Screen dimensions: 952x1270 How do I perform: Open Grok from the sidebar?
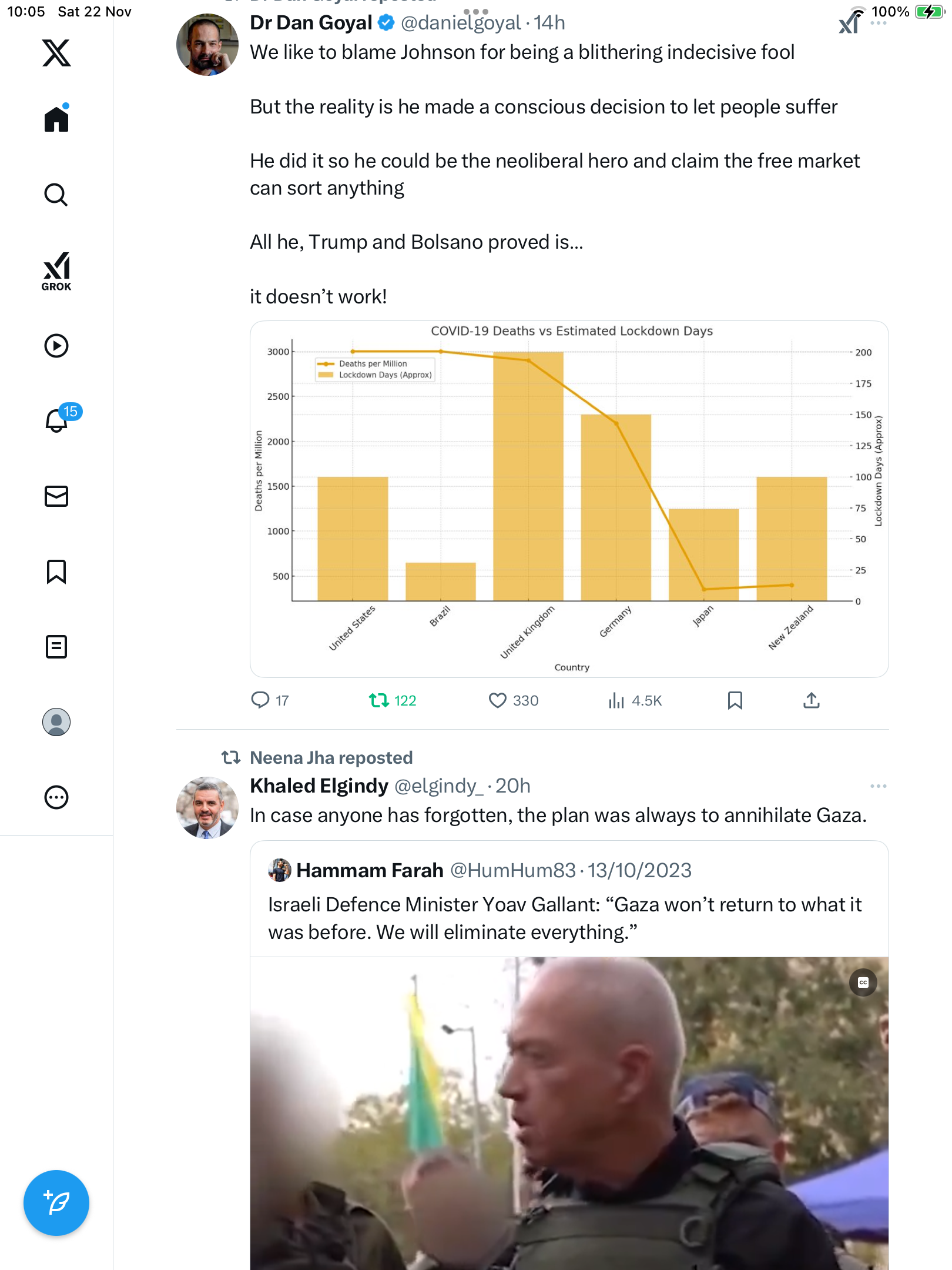coord(56,271)
